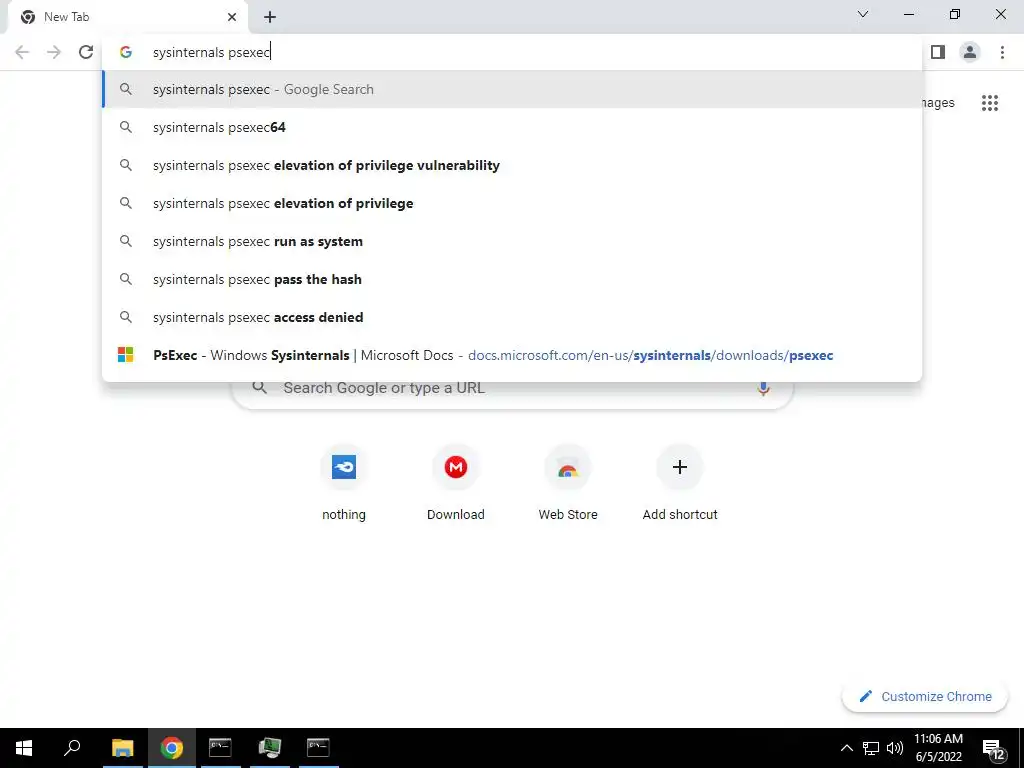Open the 'nothing' shortcut tile
This screenshot has width=1024, height=768.
(x=344, y=483)
